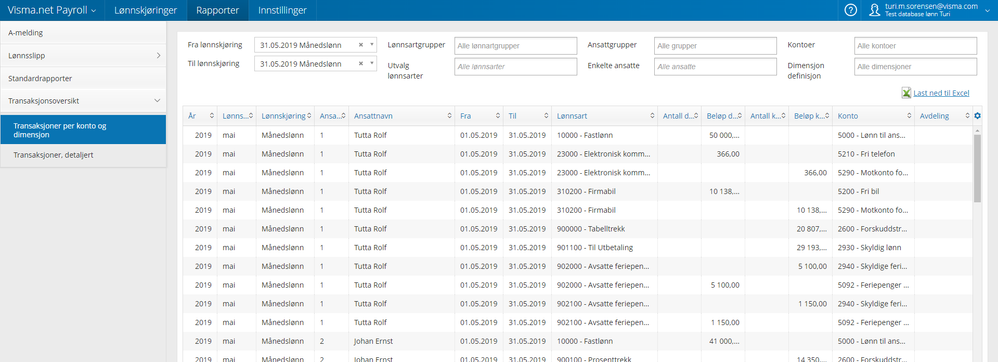Click the table's vertical scrollbar thumb
This screenshot has width=998, height=362.
978,168
